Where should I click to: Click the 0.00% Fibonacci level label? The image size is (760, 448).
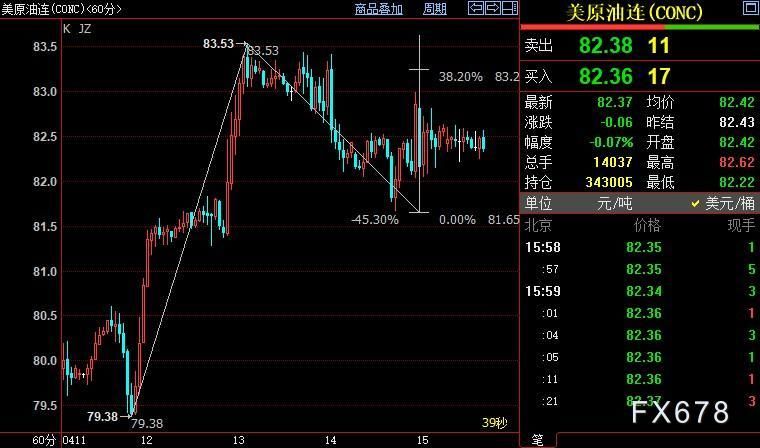coord(457,220)
